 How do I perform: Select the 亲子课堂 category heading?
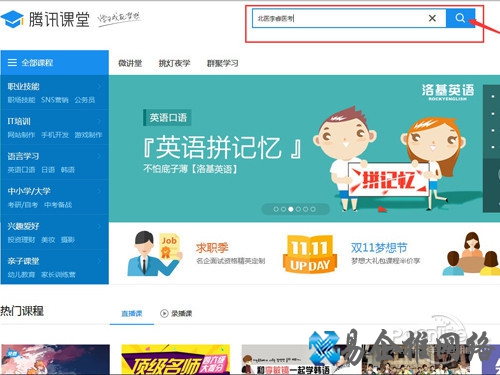(x=23, y=261)
